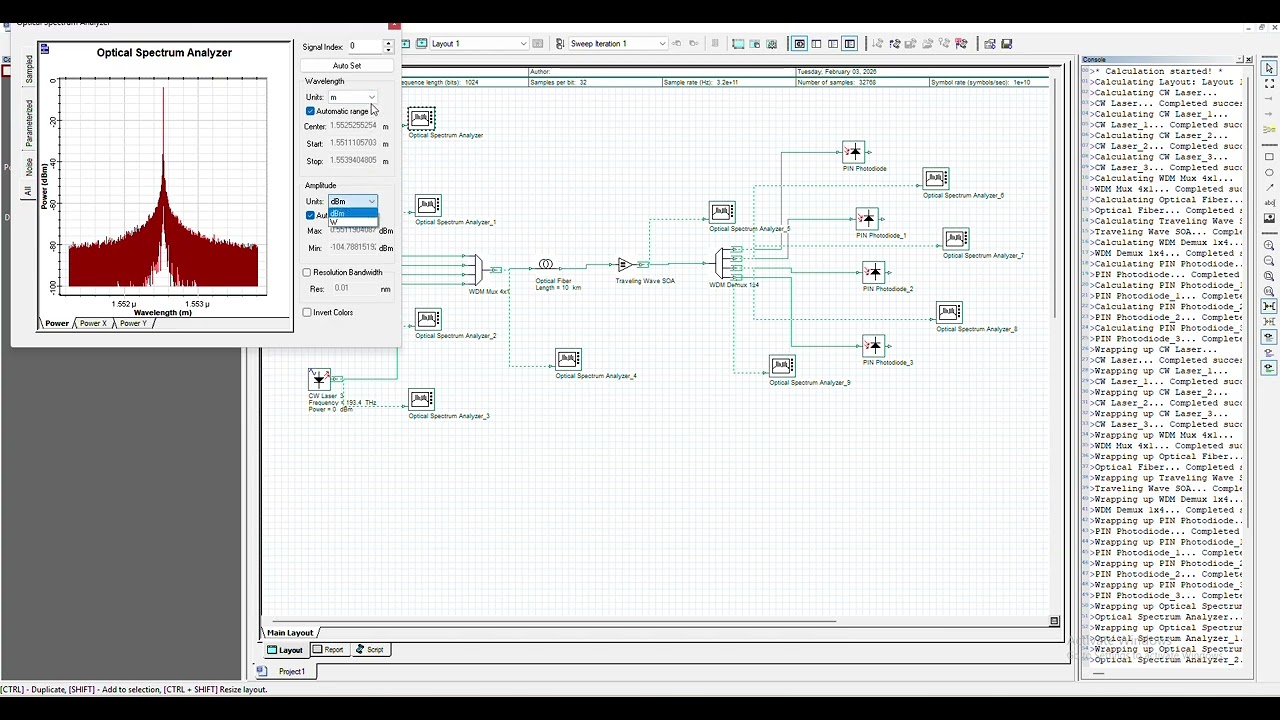Increase the Signal Index value
This screenshot has height=720, width=1280.
[388, 43]
